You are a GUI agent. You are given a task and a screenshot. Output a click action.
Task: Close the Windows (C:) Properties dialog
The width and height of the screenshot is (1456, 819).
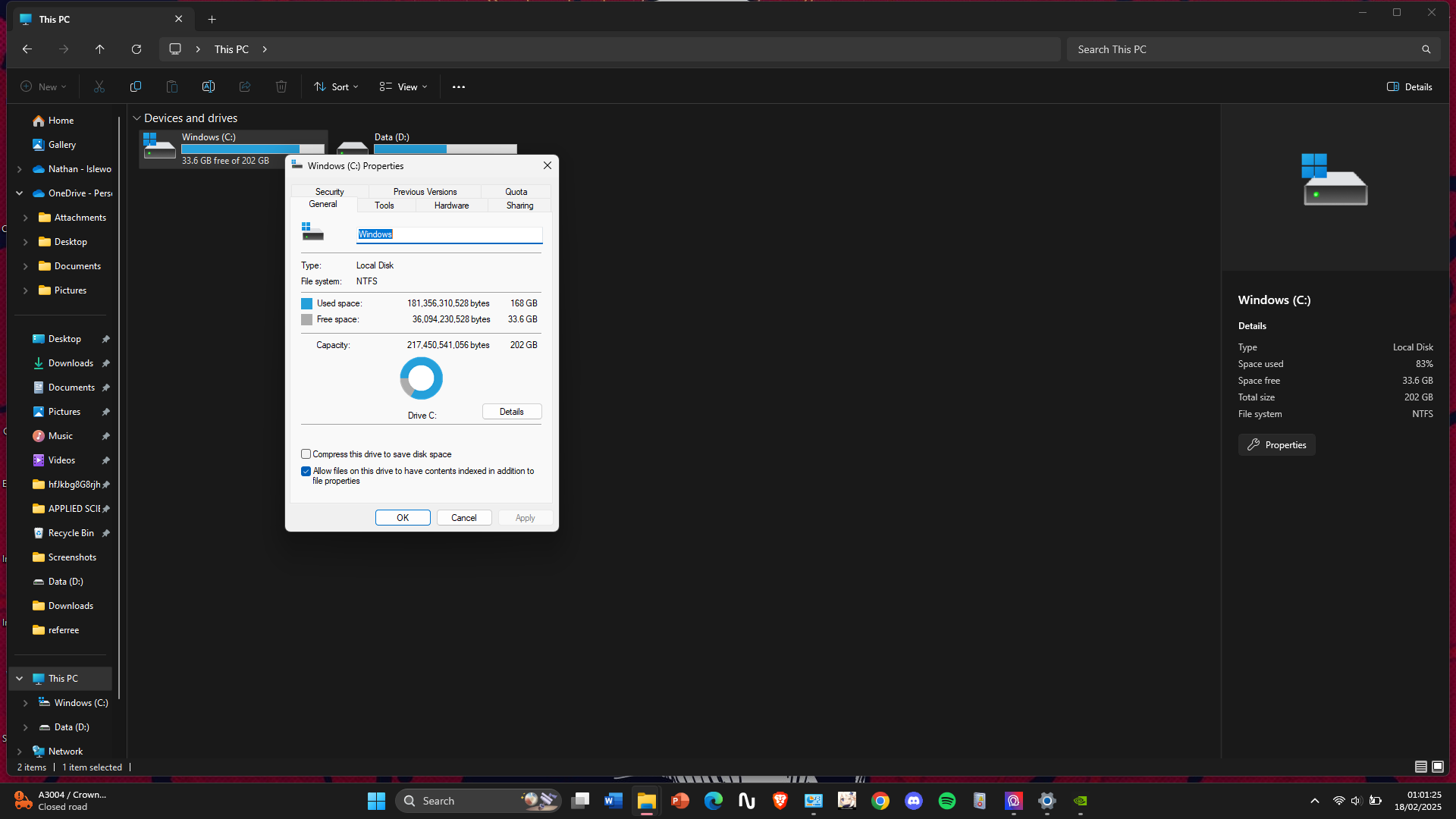click(548, 166)
